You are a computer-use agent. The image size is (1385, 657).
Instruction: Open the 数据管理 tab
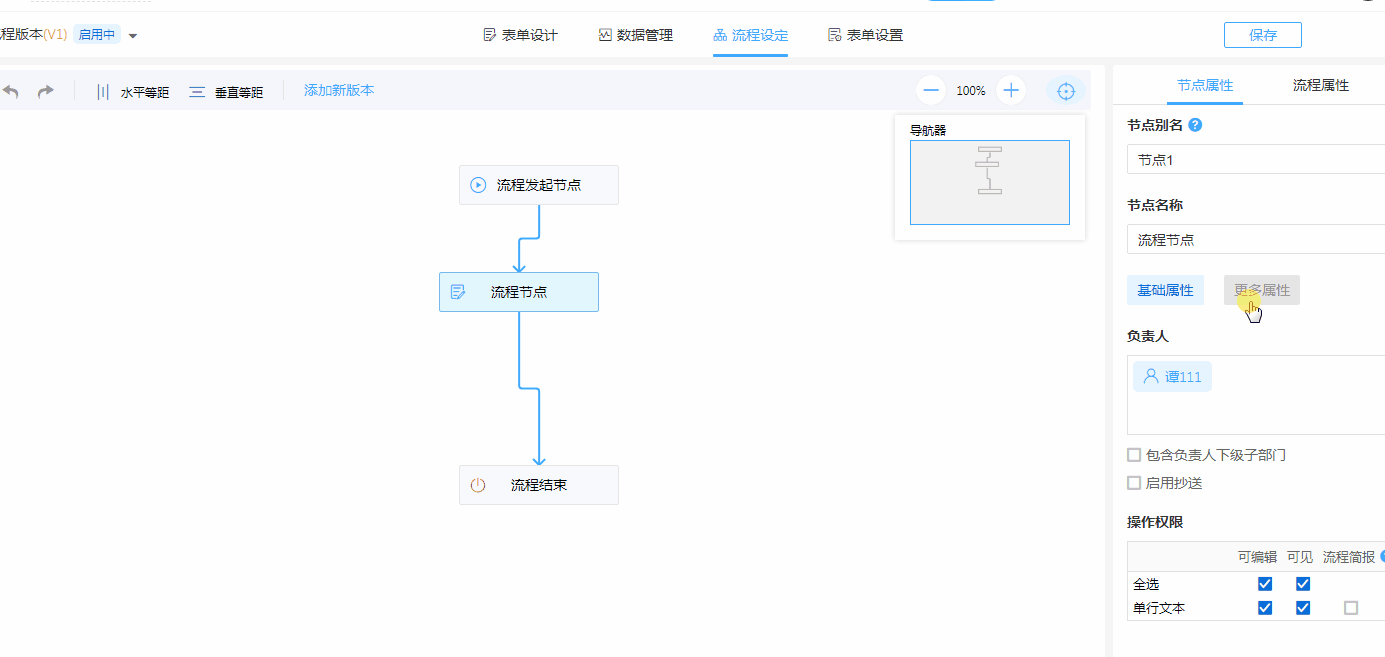635,35
